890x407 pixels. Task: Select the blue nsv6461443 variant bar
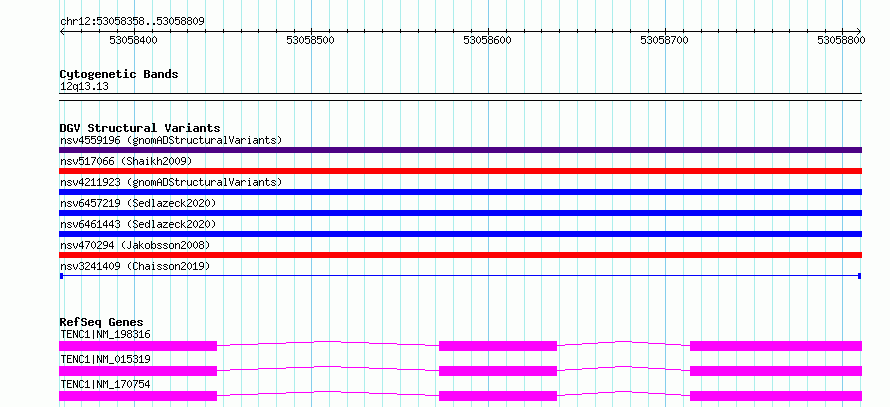pyautogui.click(x=460, y=234)
